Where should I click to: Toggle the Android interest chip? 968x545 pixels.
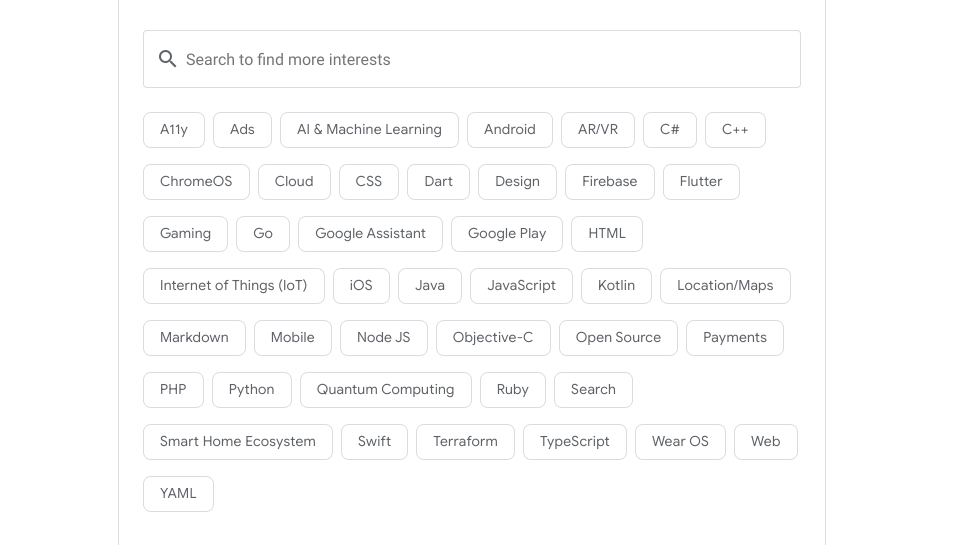click(509, 130)
